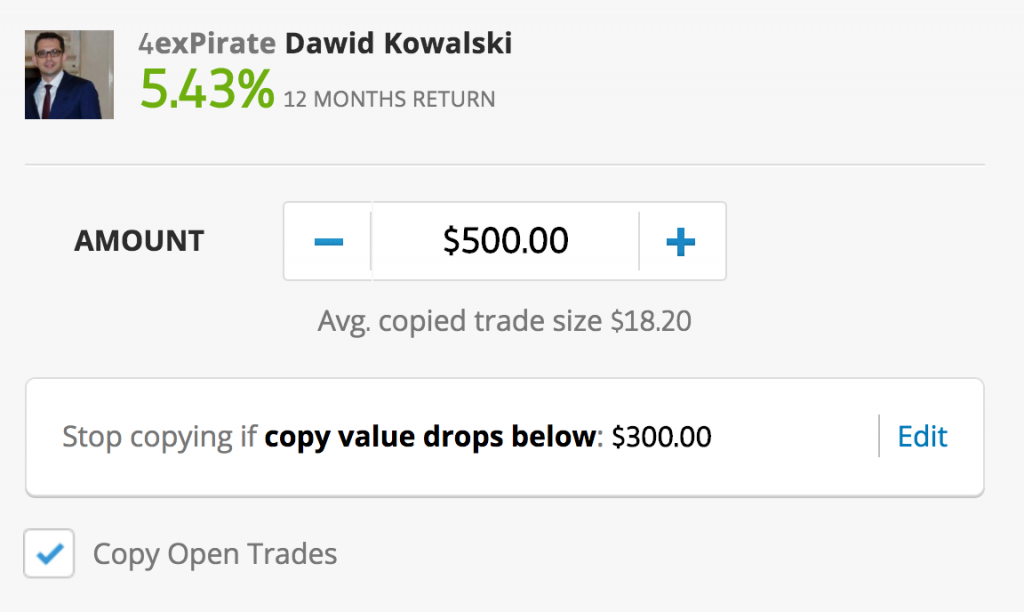This screenshot has height=612, width=1024.
Task: Click the AMOUNT label
Action: click(139, 241)
